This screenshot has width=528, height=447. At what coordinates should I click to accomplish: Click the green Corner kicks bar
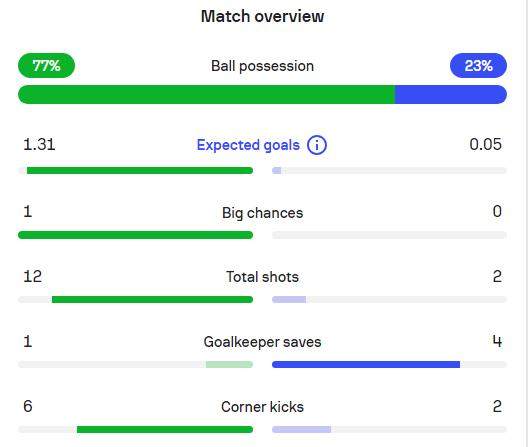165,429
